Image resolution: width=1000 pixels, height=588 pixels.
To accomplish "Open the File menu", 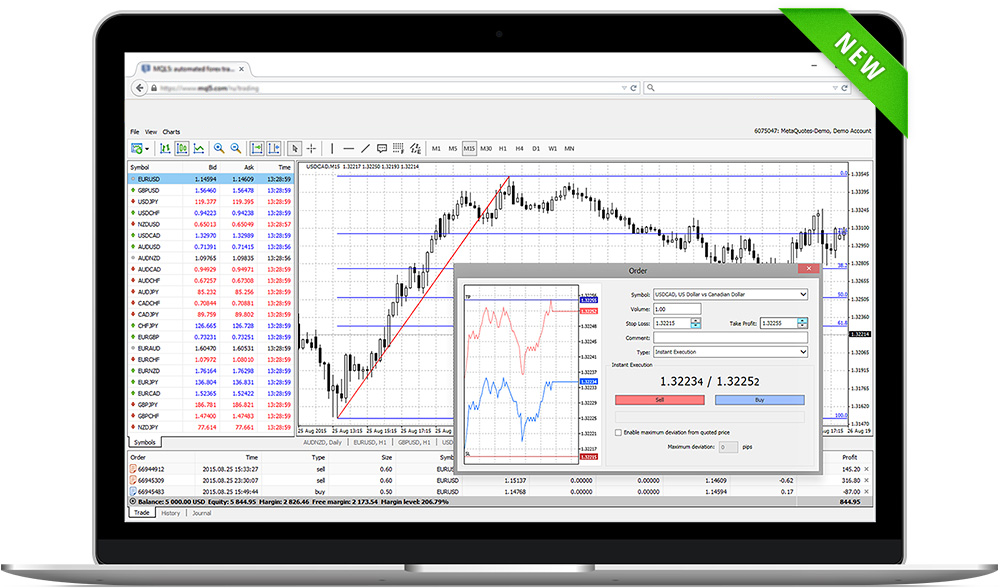I will [x=135, y=132].
